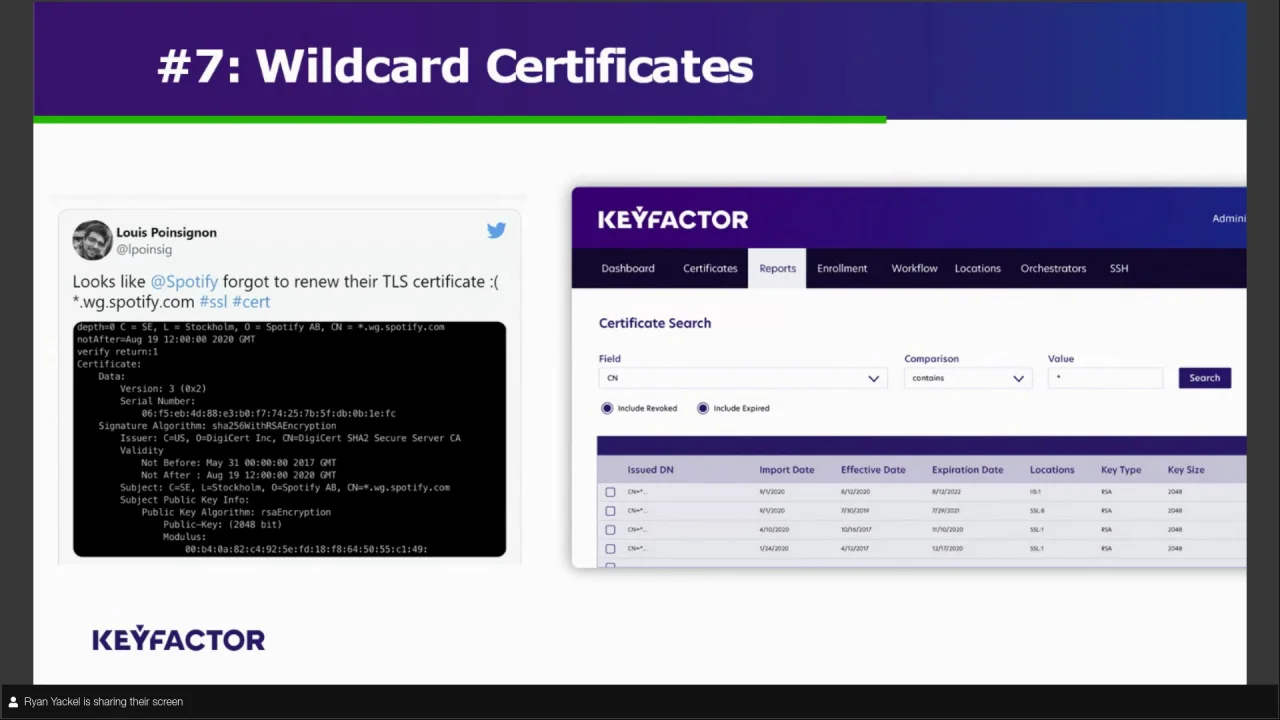Open the Field dropdown showing CN
This screenshot has height=720, width=1280.
point(741,378)
